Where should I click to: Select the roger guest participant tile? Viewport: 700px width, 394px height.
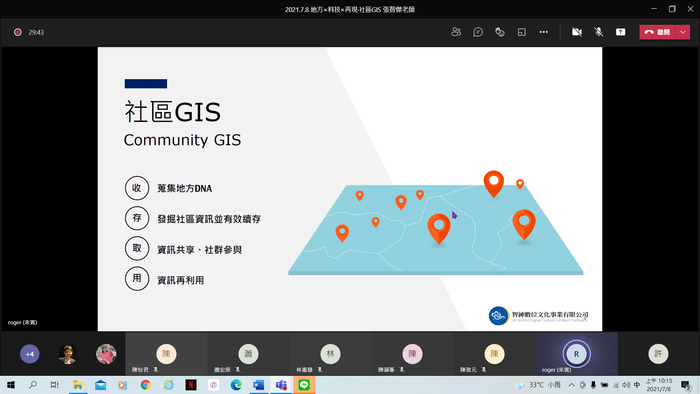tap(576, 354)
